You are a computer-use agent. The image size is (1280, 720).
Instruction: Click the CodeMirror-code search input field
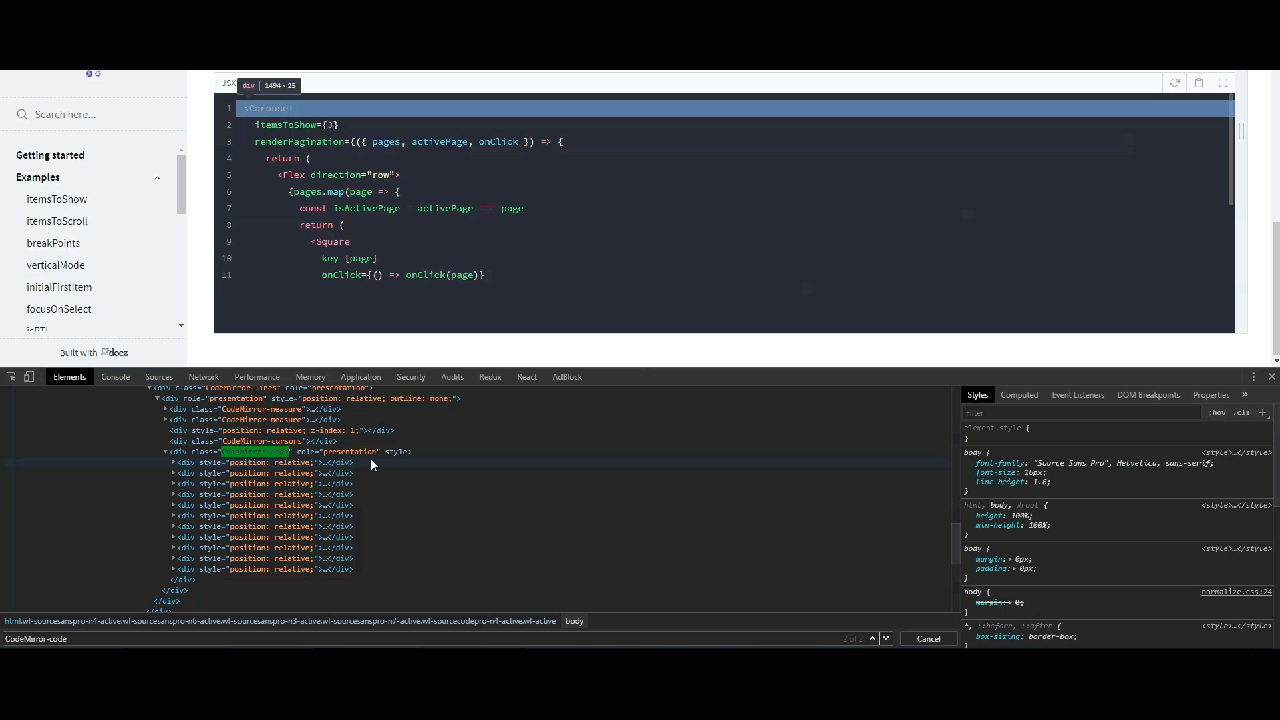tap(420, 638)
